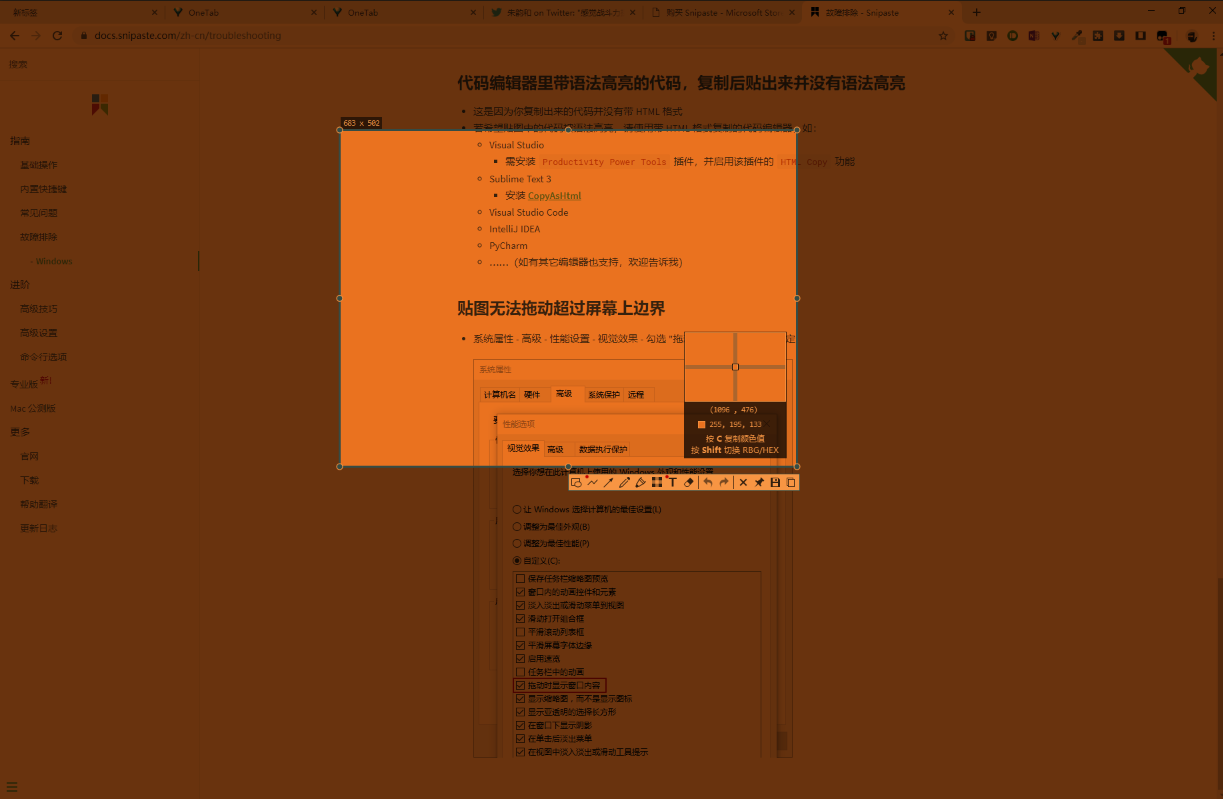
Task: Bookmark the page with the star icon
Action: pos(943,35)
